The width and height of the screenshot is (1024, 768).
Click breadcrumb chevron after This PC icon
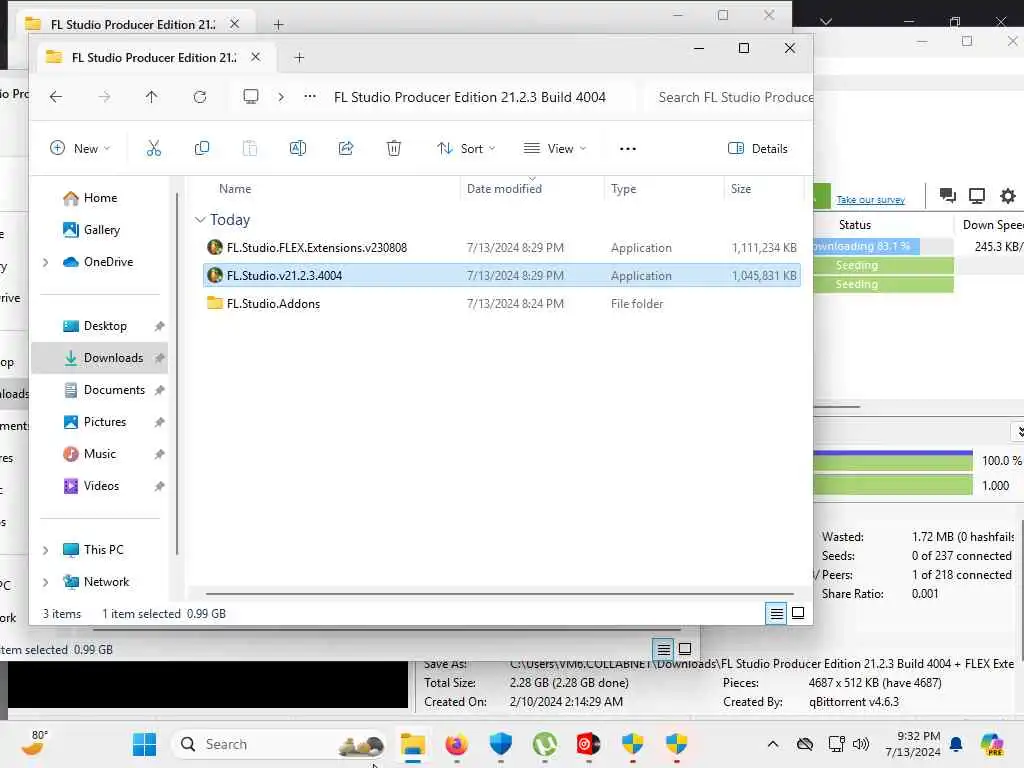pyautogui.click(x=281, y=97)
